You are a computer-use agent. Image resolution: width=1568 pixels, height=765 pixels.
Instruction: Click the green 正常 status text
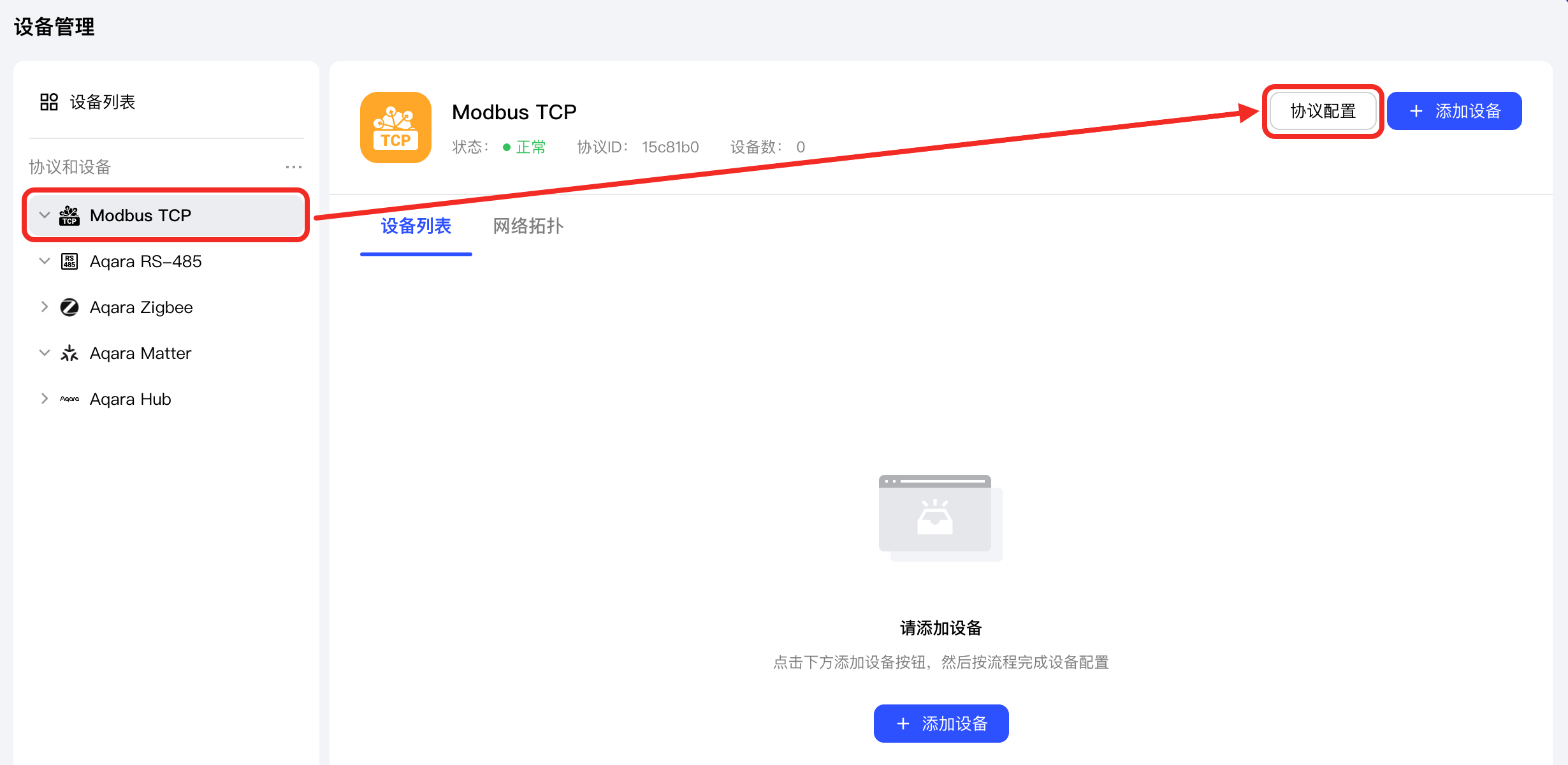pos(531,147)
